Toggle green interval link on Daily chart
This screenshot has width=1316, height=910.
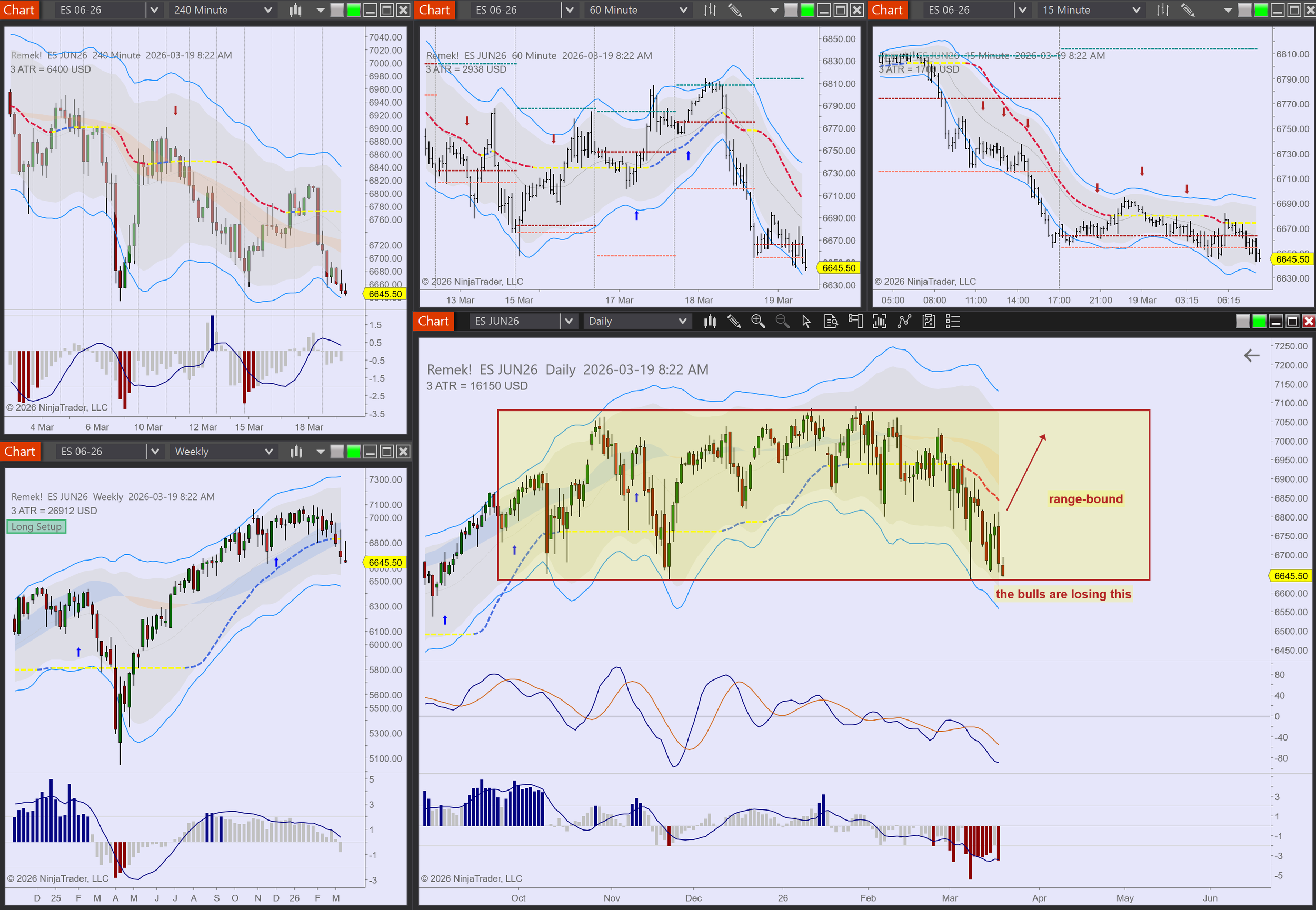pyautogui.click(x=1259, y=322)
